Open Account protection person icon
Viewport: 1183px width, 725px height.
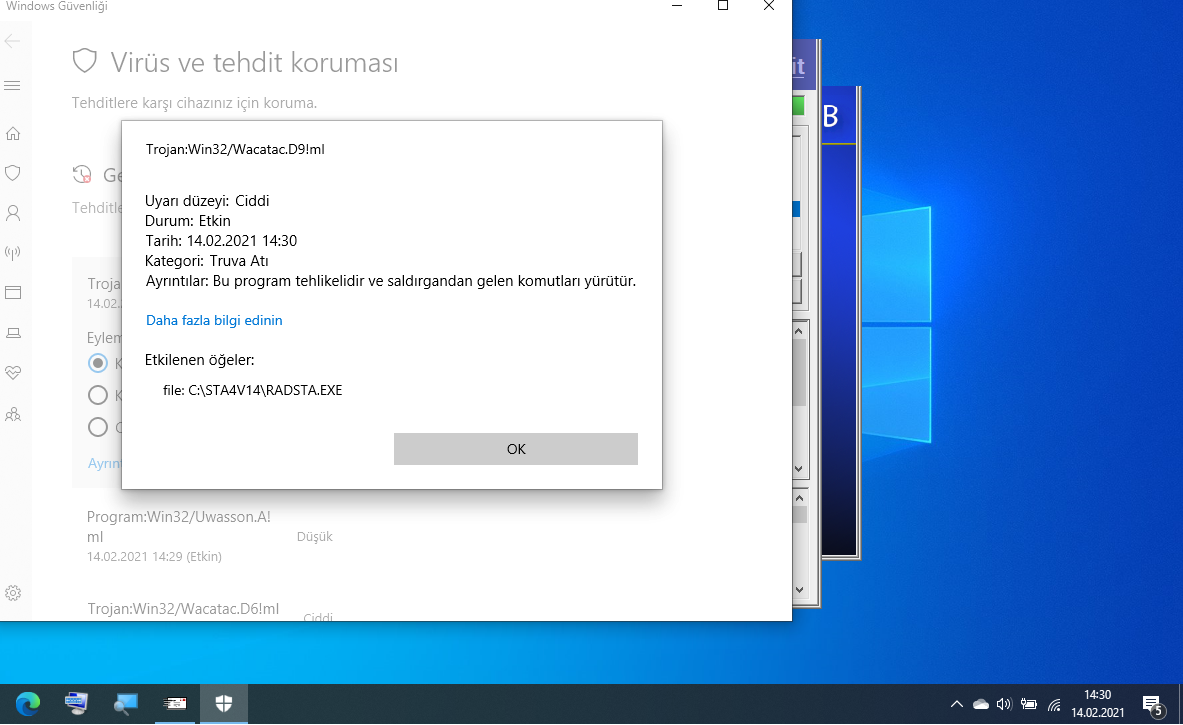pos(13,213)
